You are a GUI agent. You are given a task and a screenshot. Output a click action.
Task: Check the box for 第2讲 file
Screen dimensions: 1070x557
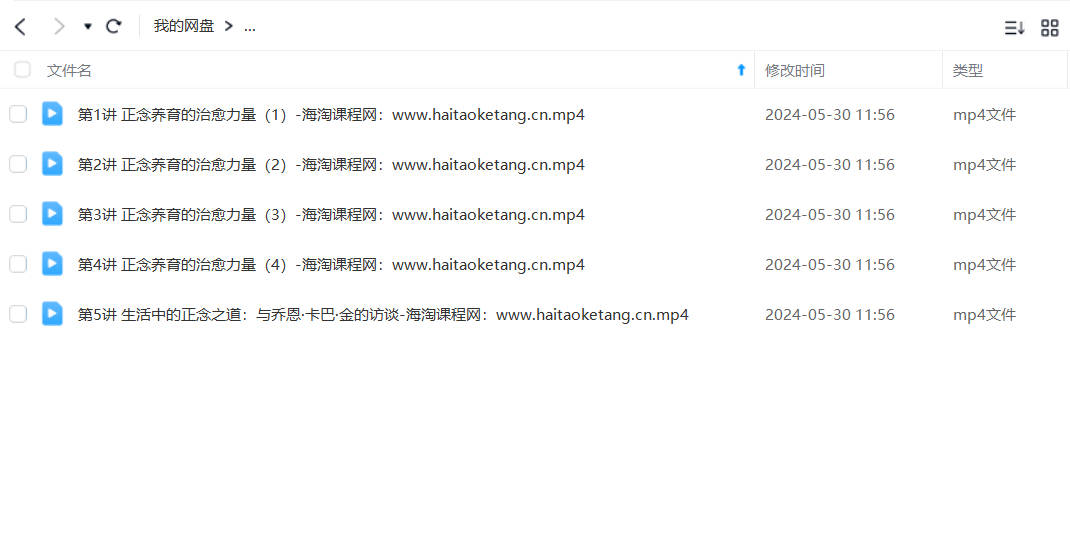(x=18, y=164)
